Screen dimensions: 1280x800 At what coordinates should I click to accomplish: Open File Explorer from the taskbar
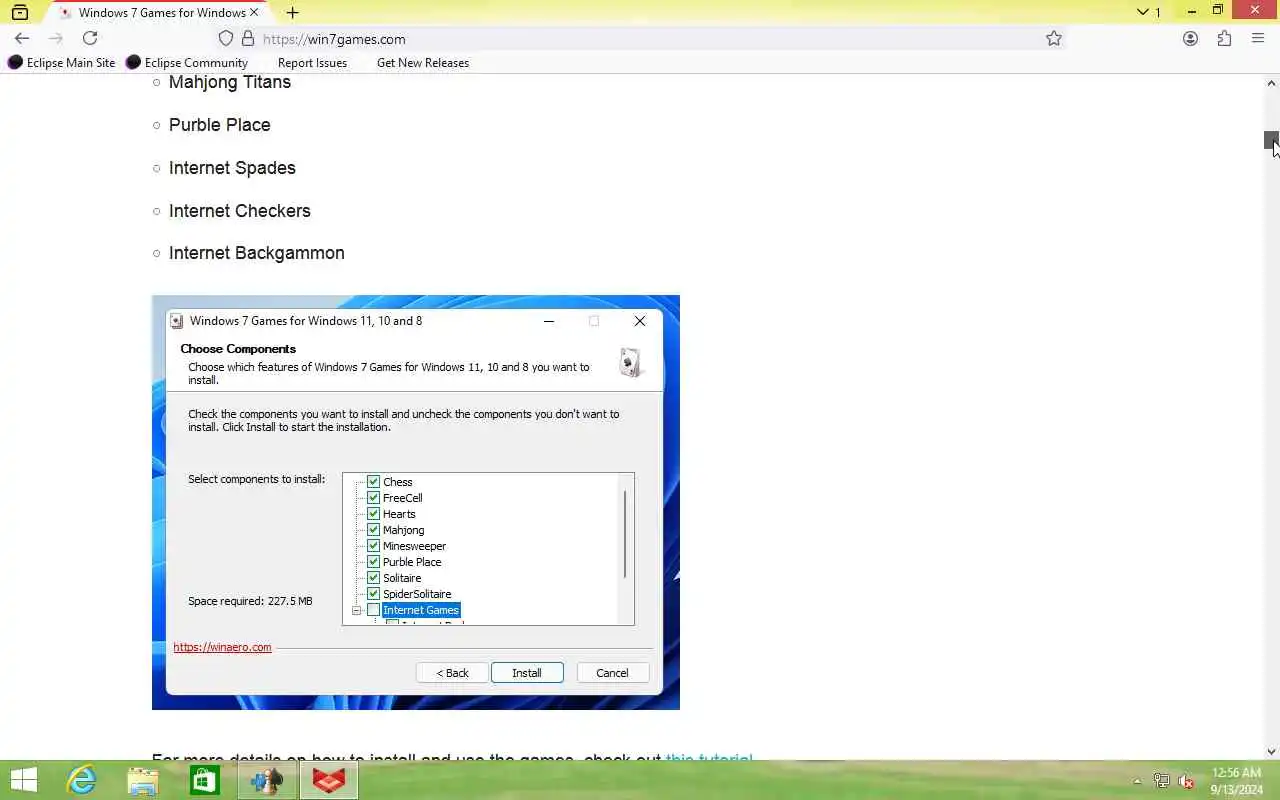[143, 780]
